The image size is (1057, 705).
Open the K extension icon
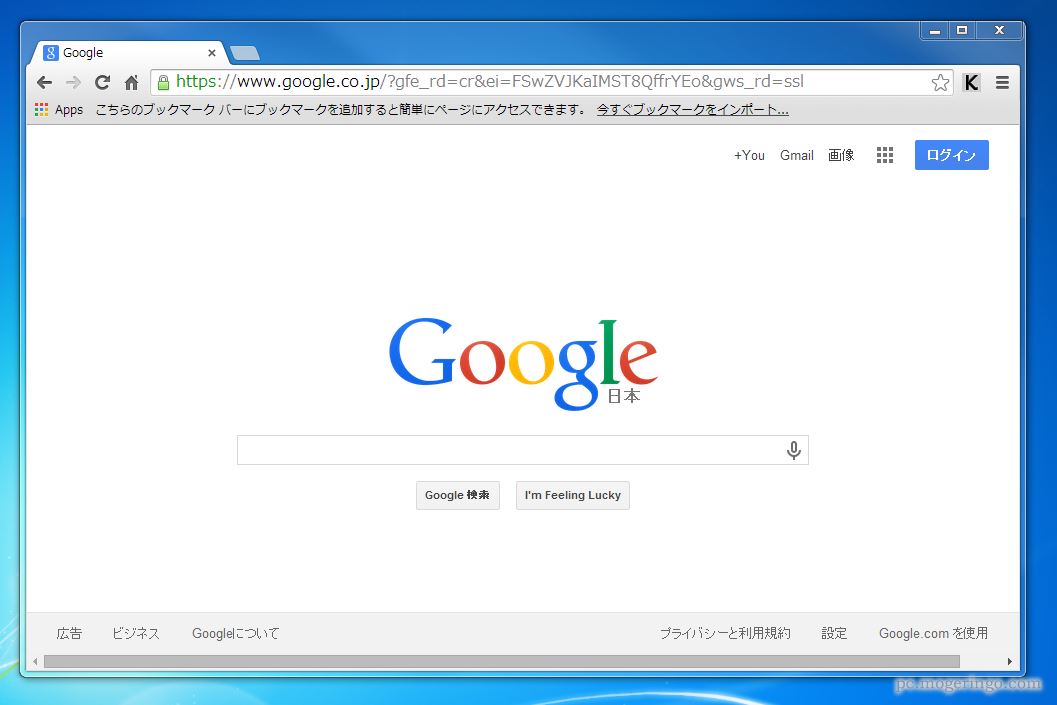971,82
